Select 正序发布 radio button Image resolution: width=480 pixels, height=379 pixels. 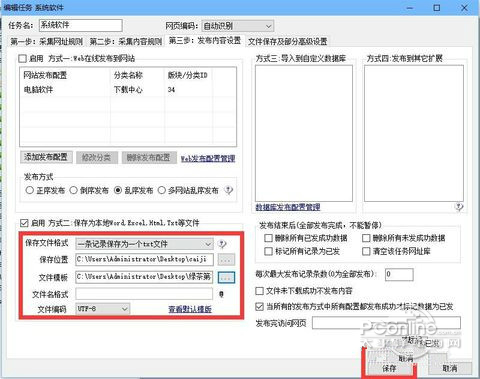29,190
